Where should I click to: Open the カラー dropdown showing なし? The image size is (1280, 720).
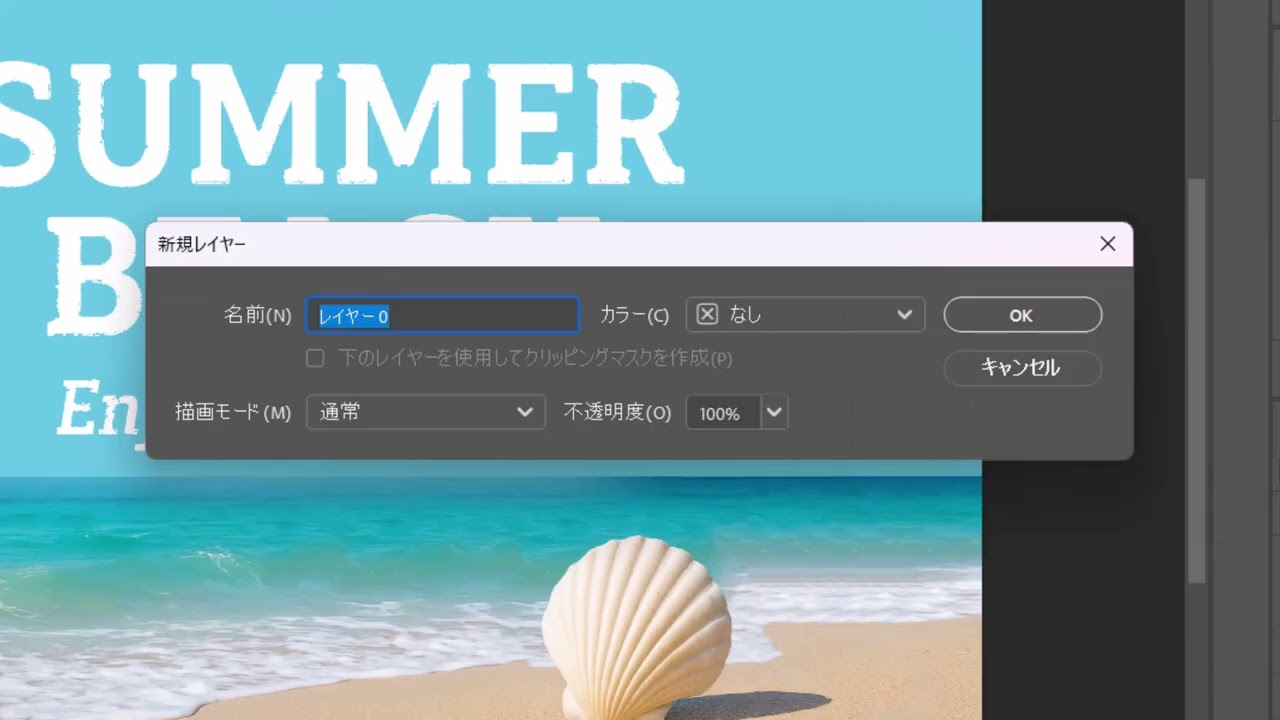[805, 315]
